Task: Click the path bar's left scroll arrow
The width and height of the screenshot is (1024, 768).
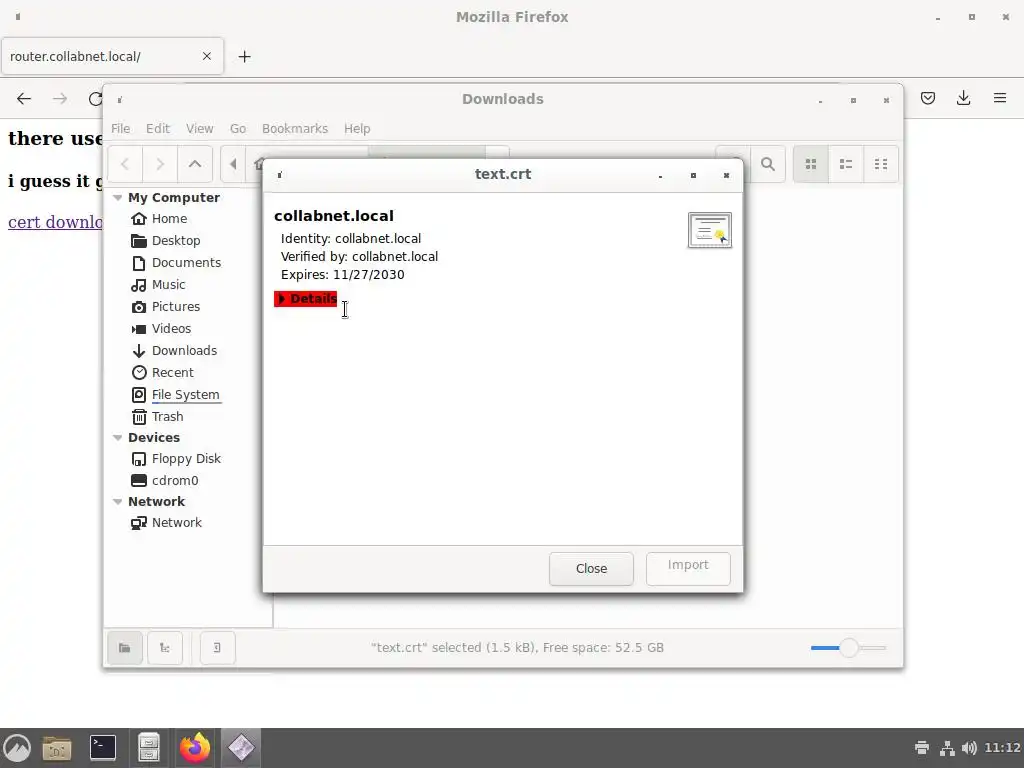Action: [x=233, y=164]
